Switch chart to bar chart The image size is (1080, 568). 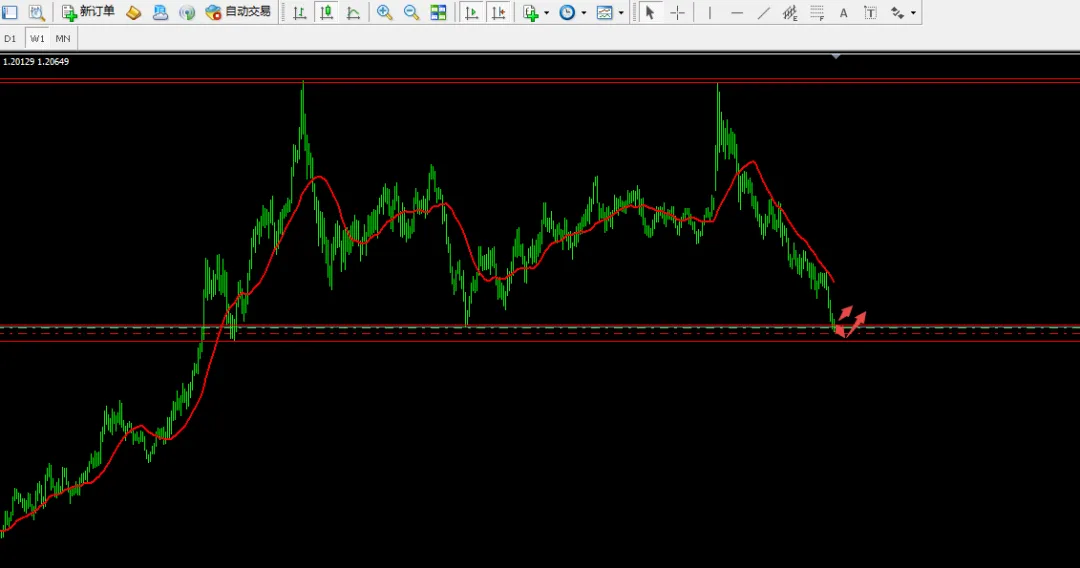click(x=300, y=12)
